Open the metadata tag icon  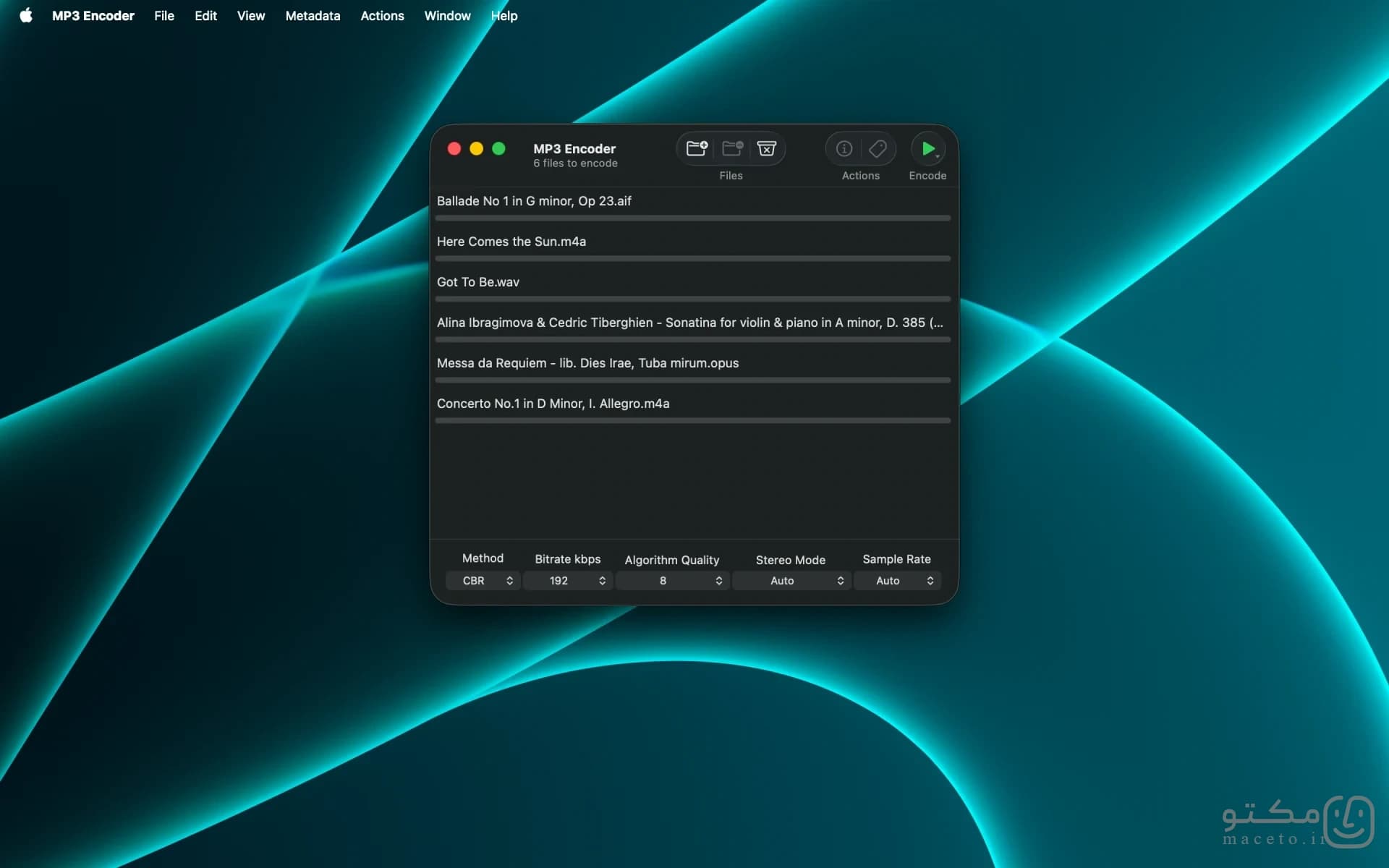tap(878, 148)
